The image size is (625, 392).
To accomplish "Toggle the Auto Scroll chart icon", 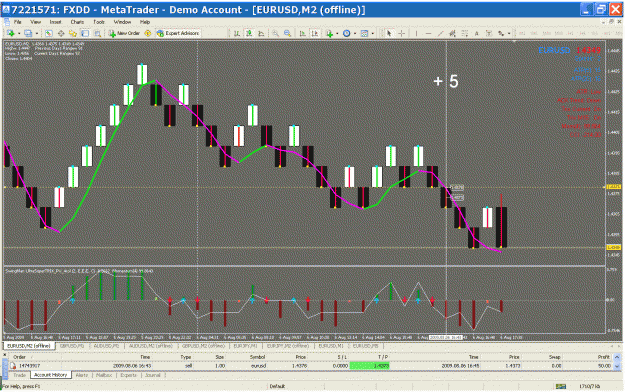I will tap(303, 33).
